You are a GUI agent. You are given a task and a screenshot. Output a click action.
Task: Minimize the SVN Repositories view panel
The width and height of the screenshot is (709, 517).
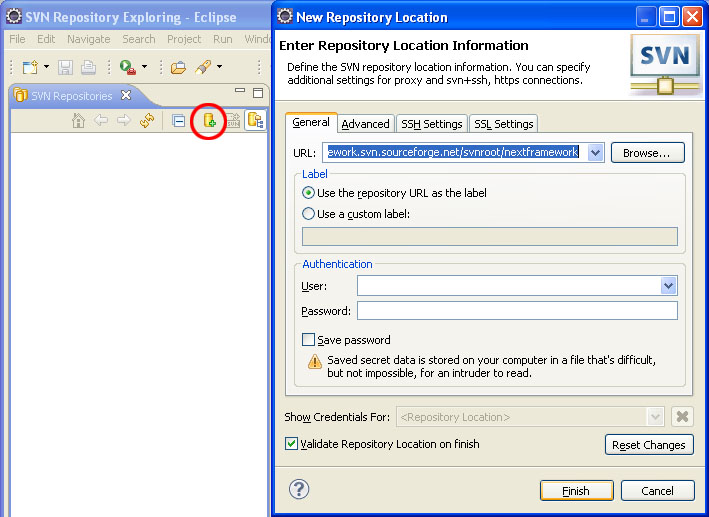(240, 91)
